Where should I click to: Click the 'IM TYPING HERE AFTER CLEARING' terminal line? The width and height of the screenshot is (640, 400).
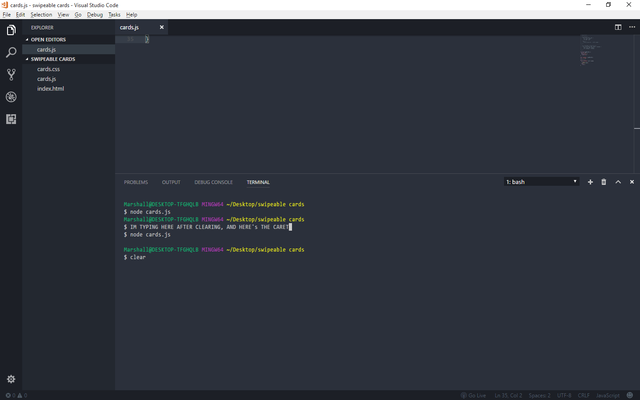(208, 227)
